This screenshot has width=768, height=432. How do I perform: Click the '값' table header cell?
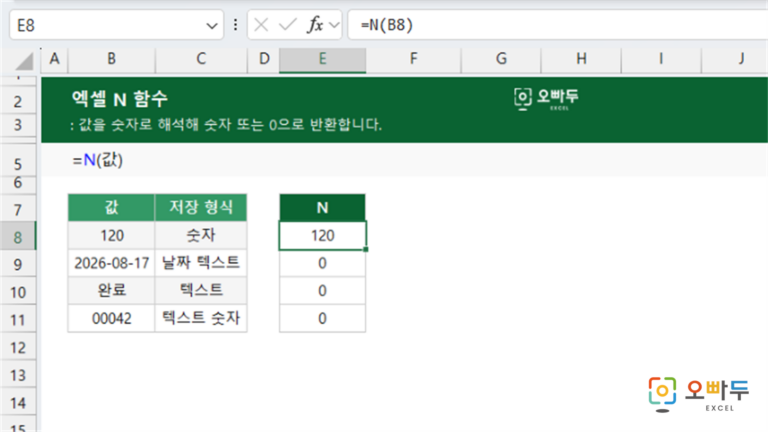click(112, 207)
